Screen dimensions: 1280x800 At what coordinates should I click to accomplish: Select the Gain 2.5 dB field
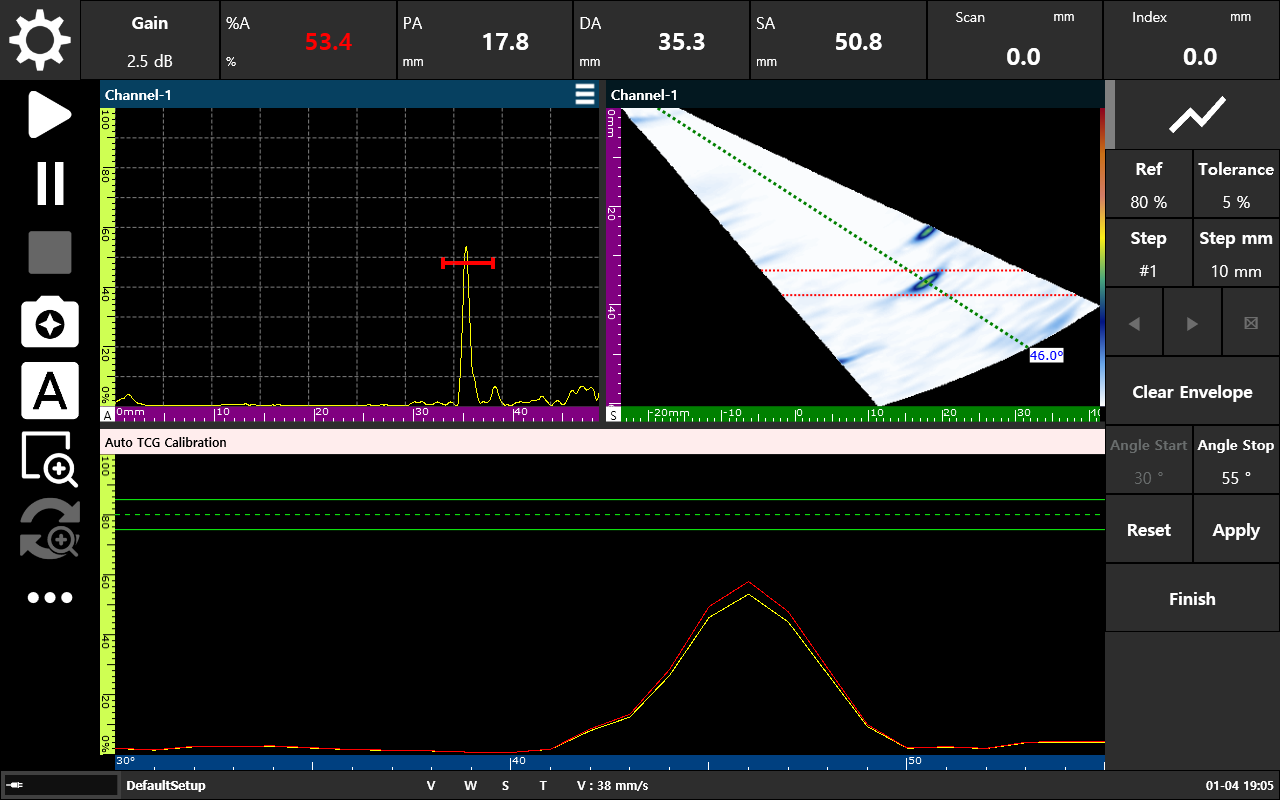(150, 40)
